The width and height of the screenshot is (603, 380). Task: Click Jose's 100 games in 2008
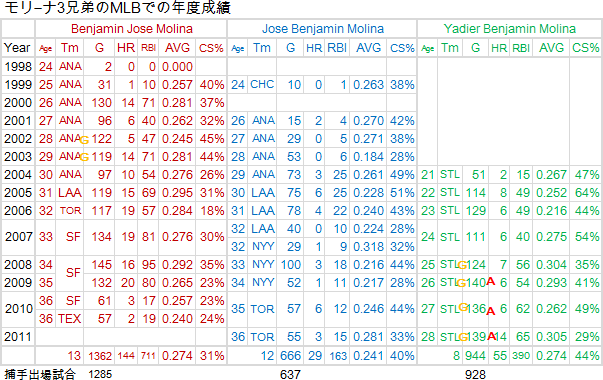pos(291,265)
